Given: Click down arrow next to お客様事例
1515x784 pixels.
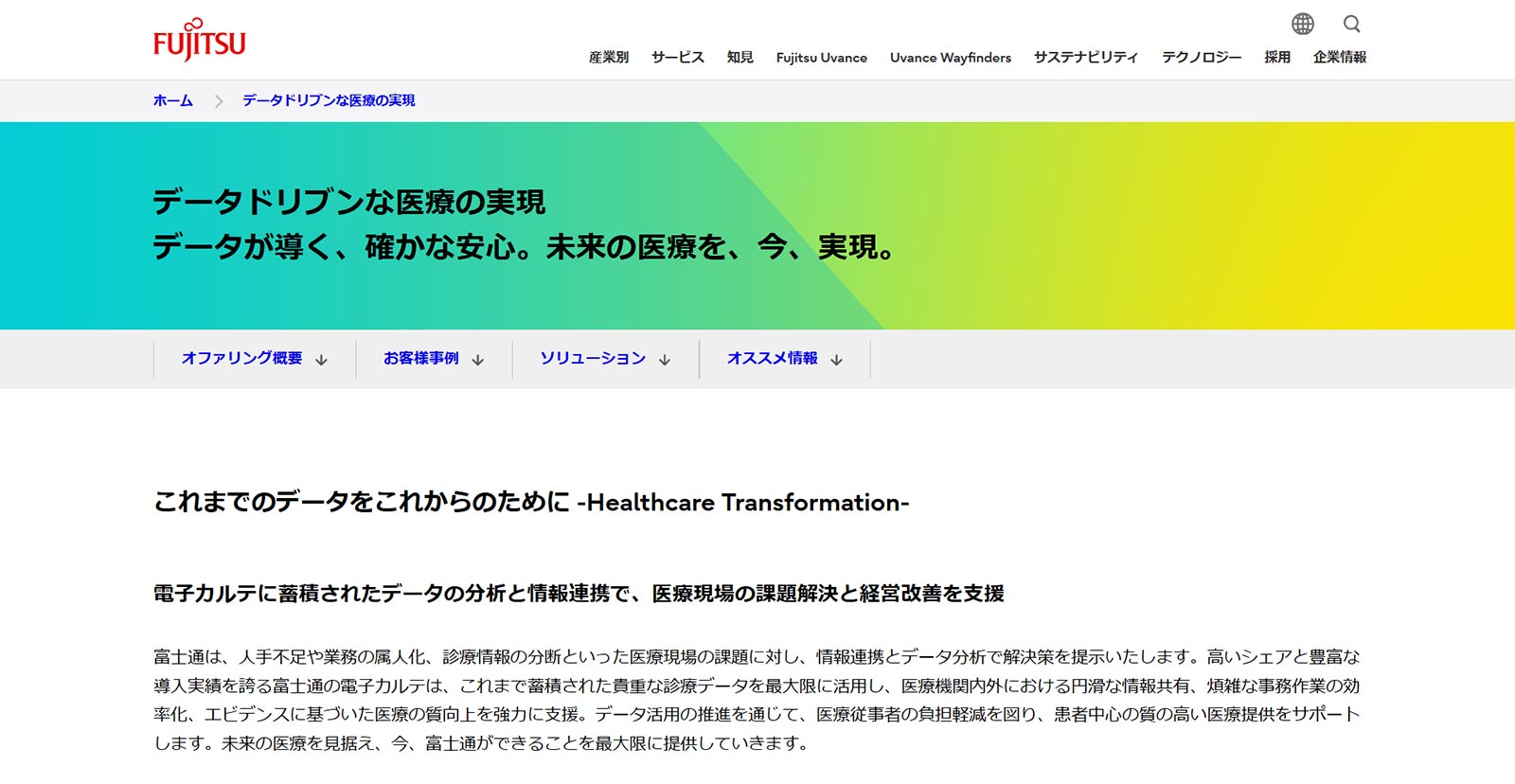Looking at the screenshot, I should pyautogui.click(x=478, y=360).
